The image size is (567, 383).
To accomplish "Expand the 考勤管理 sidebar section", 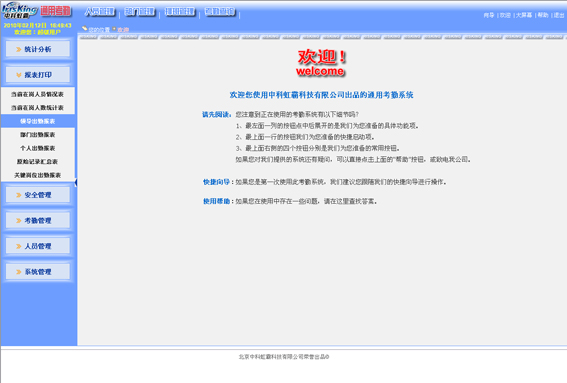I will point(38,221).
